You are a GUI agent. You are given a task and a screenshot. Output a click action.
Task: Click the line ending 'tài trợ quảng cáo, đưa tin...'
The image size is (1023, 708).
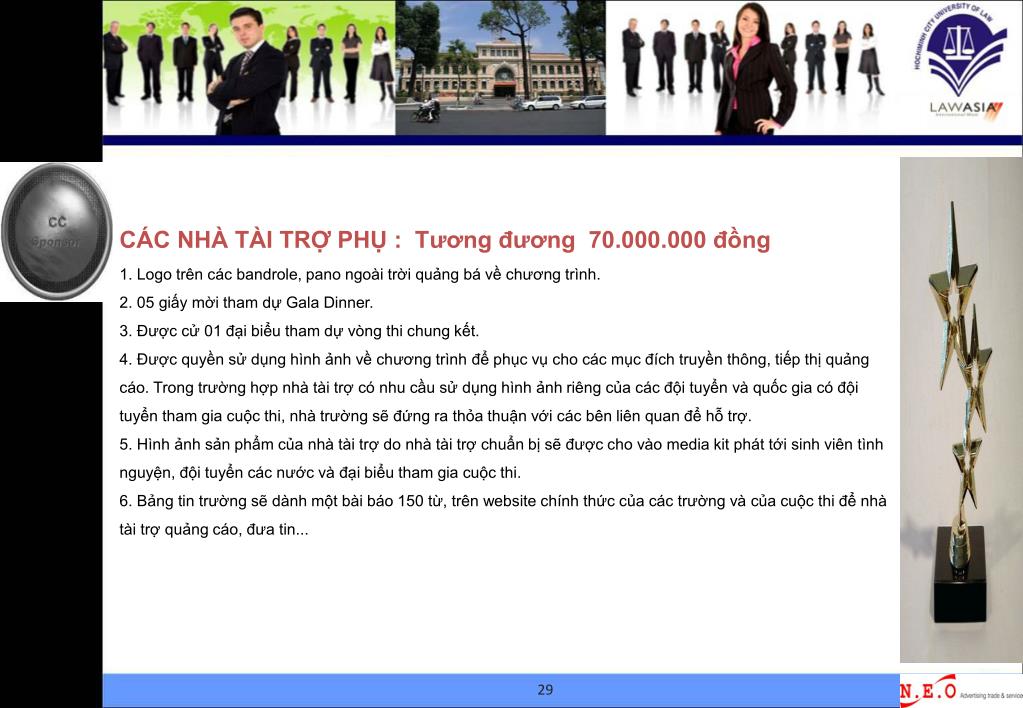[214, 530]
